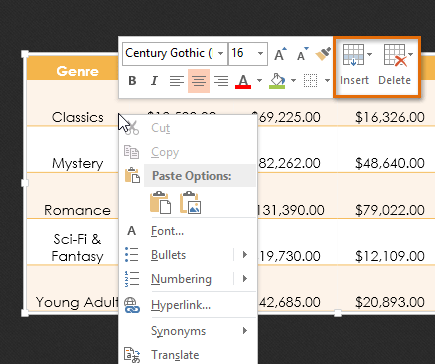This screenshot has width=435, height=364.
Task: Open the Delete dropdown arrow
Action: [411, 54]
